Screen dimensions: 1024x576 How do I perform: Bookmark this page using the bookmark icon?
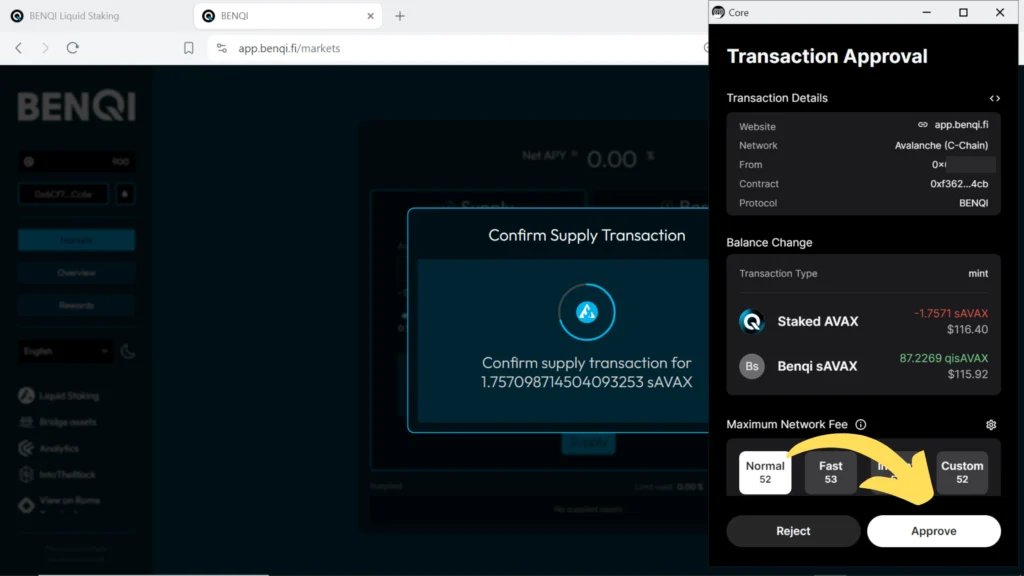click(x=189, y=48)
